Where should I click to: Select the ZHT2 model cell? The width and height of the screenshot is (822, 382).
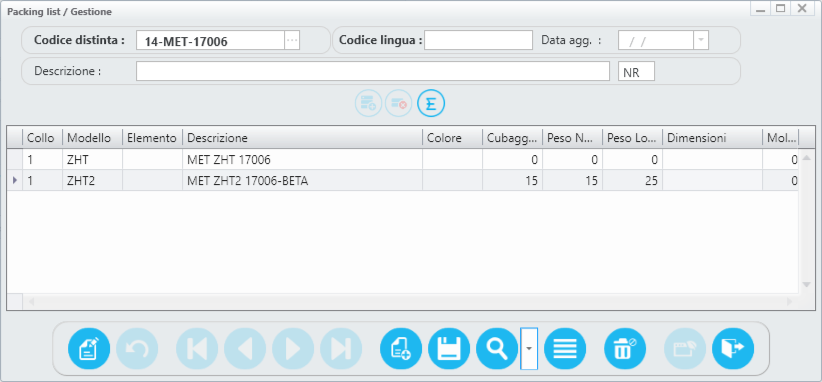(92, 181)
